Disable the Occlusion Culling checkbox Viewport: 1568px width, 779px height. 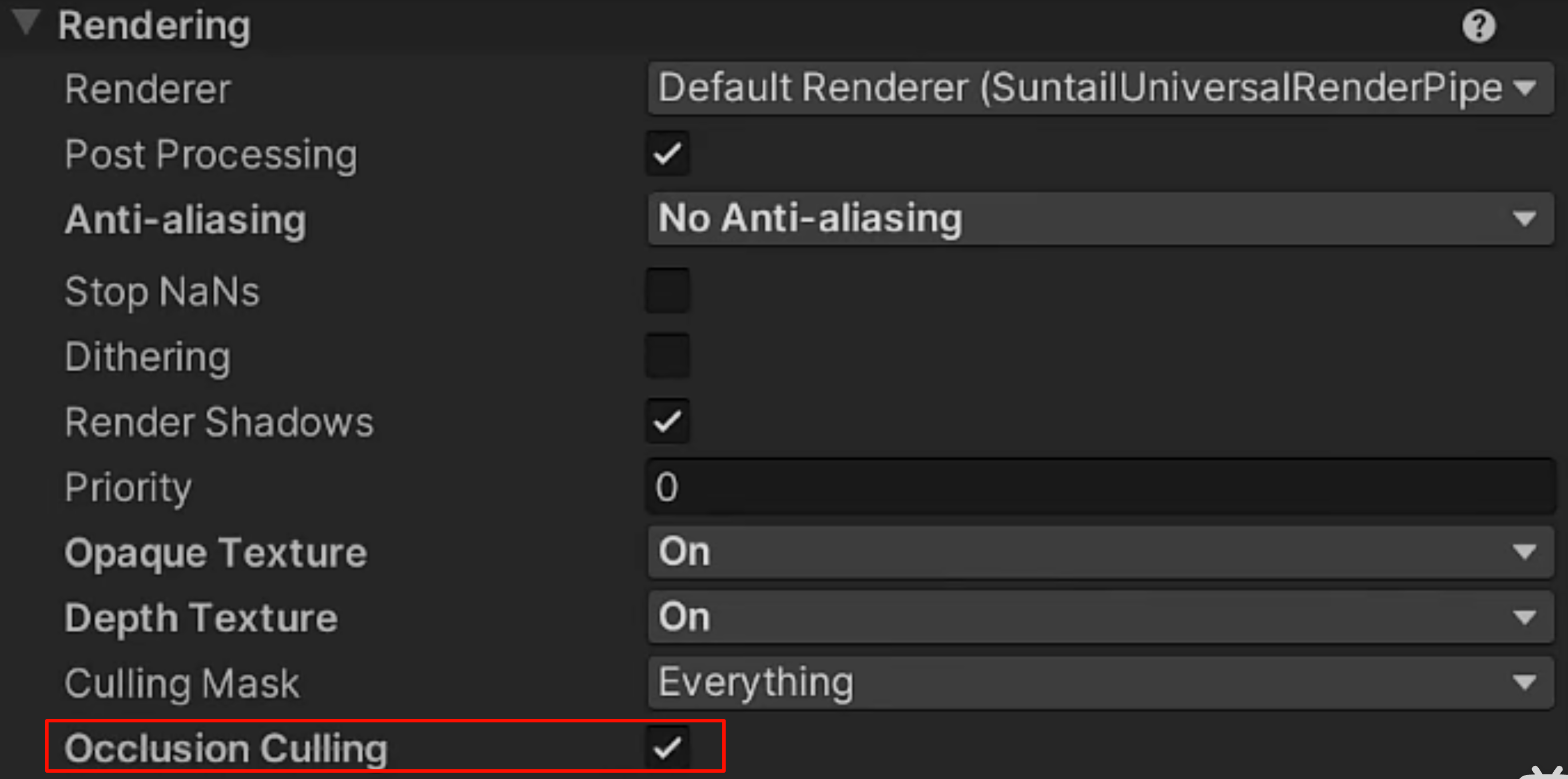[x=668, y=748]
